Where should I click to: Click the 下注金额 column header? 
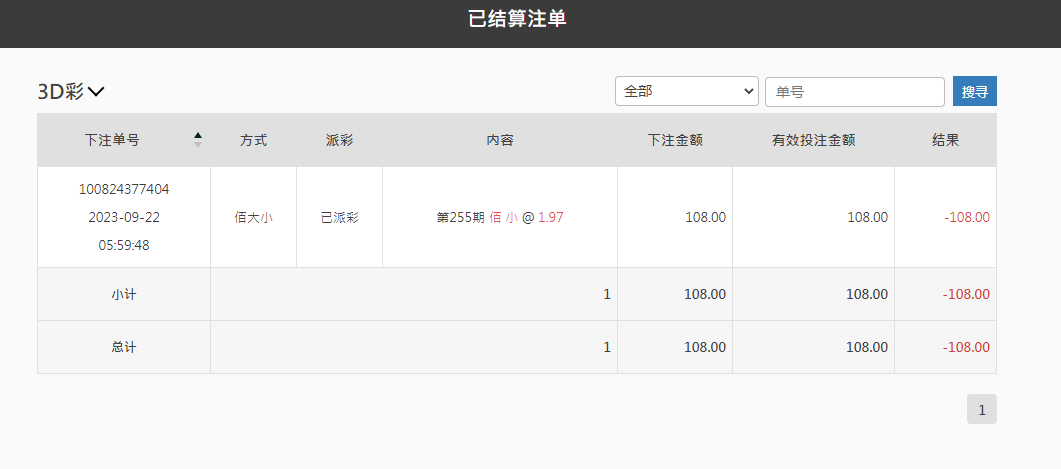(675, 140)
